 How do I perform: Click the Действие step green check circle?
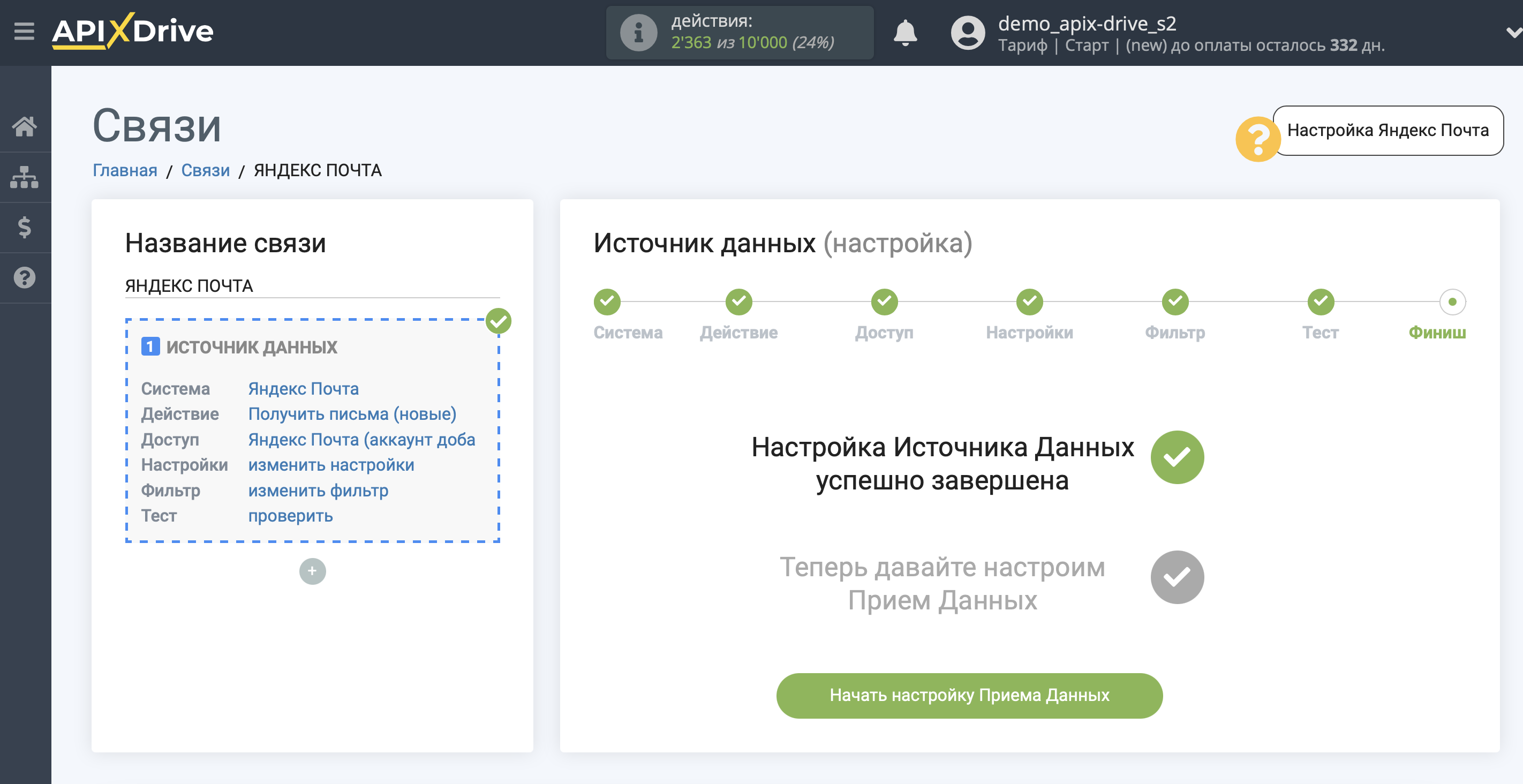(x=738, y=301)
